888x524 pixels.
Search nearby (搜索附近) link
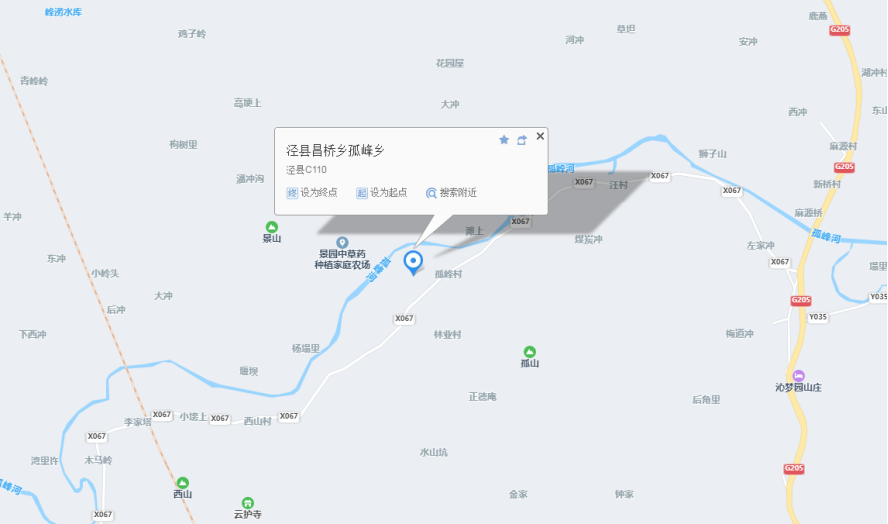pyautogui.click(x=451, y=193)
